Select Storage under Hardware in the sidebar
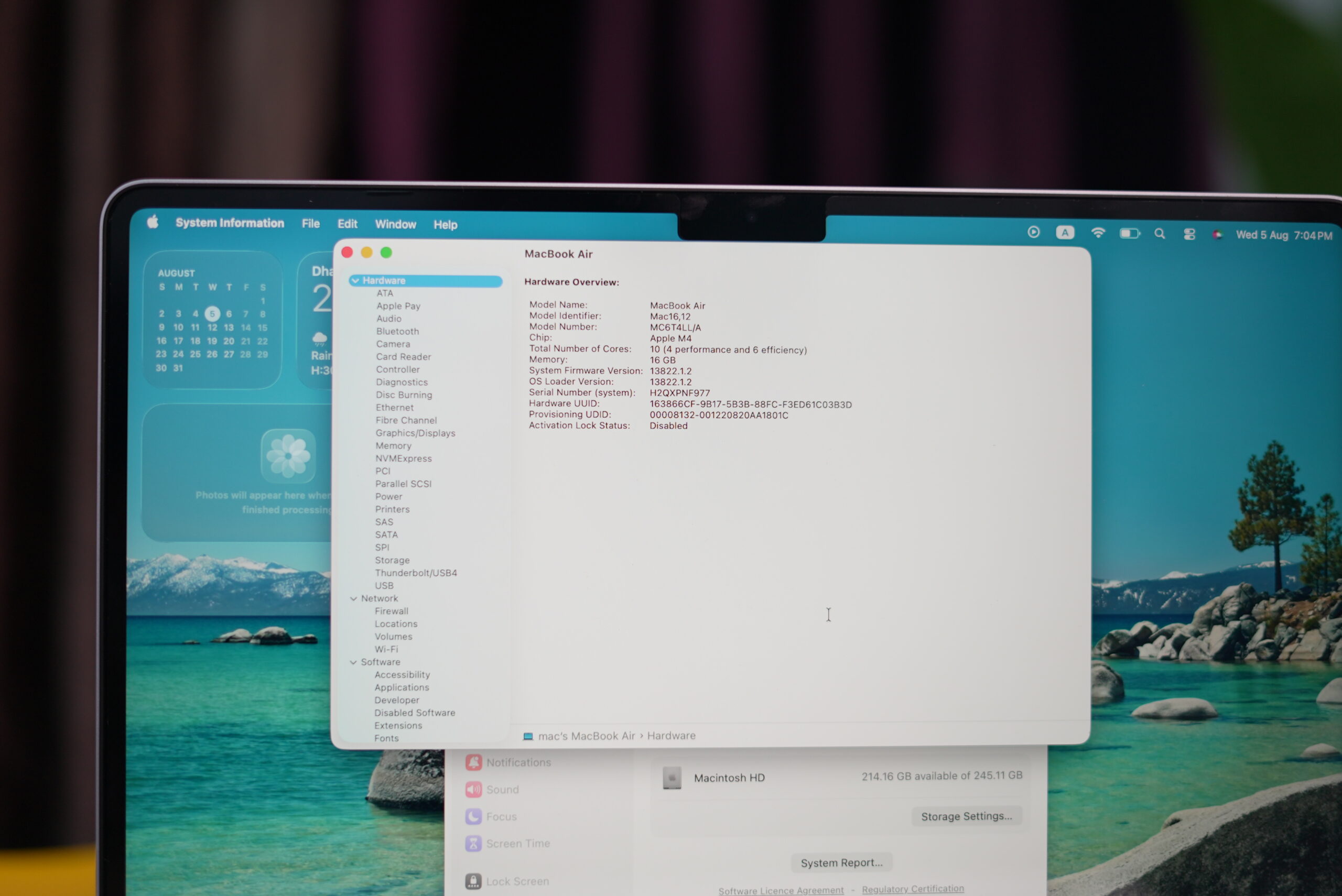The width and height of the screenshot is (1342, 896). [x=392, y=561]
